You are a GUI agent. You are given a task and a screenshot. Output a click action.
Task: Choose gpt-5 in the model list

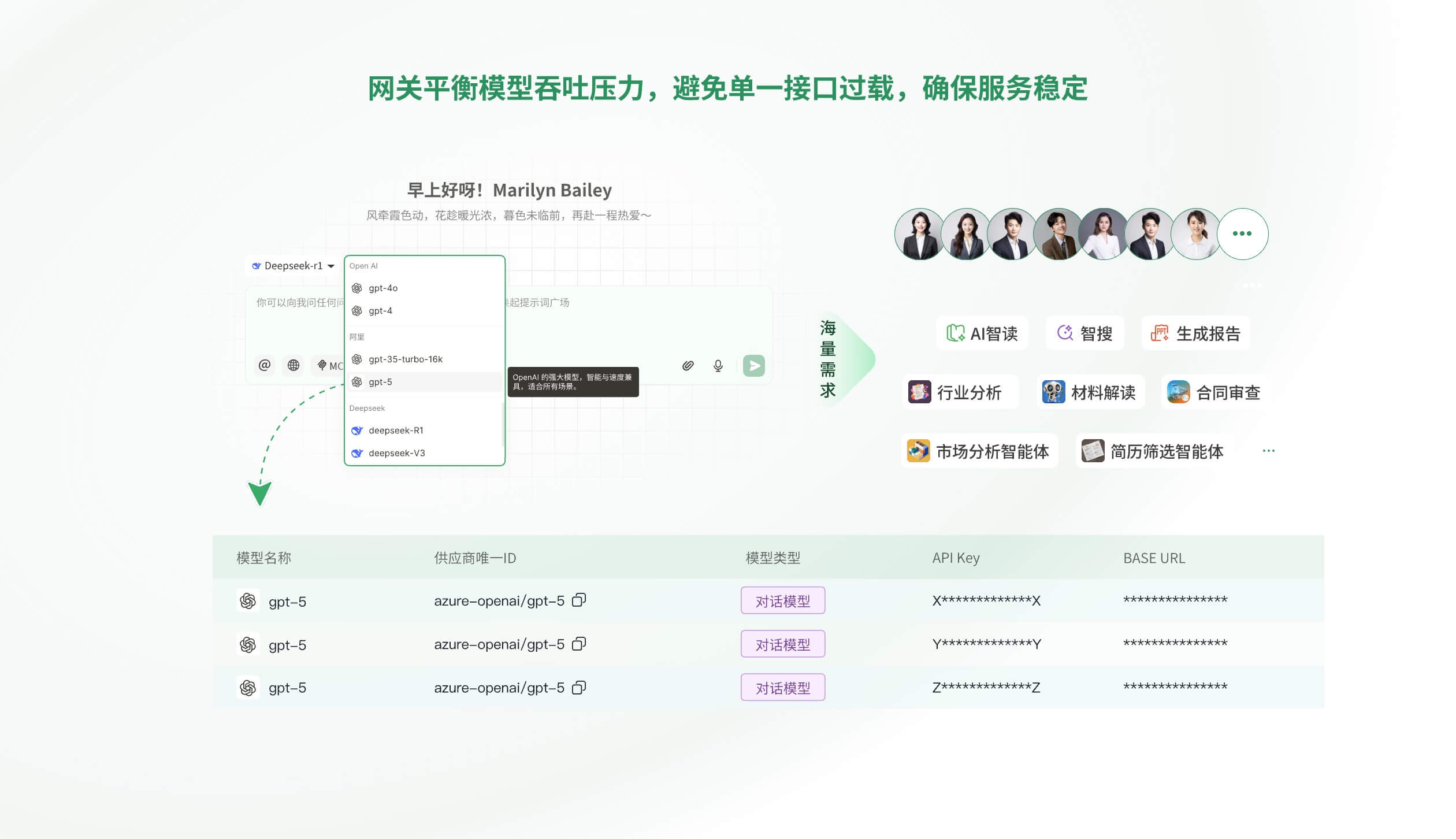(380, 382)
